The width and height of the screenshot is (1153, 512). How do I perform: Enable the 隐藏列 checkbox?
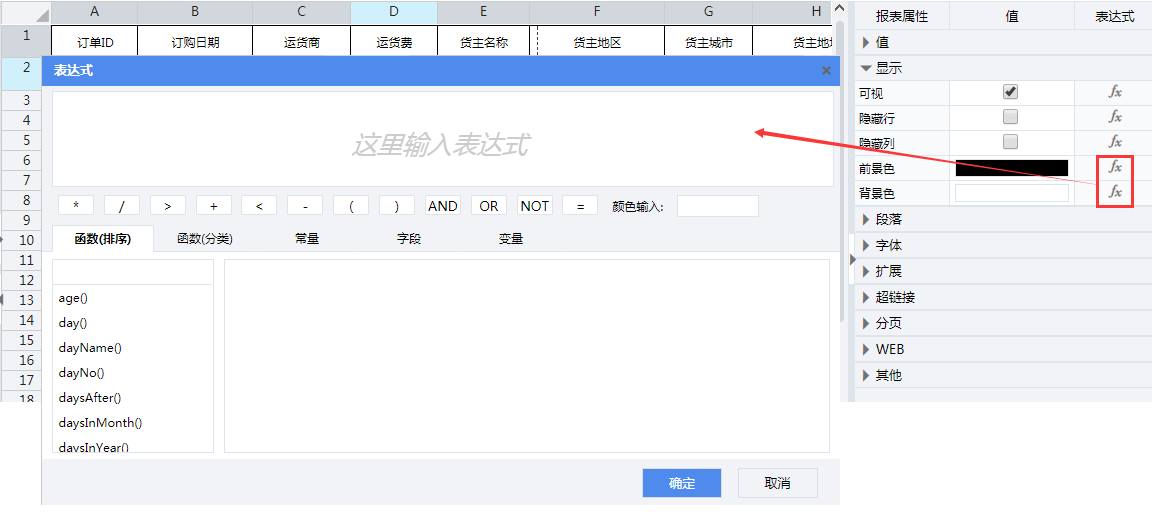(1010, 142)
